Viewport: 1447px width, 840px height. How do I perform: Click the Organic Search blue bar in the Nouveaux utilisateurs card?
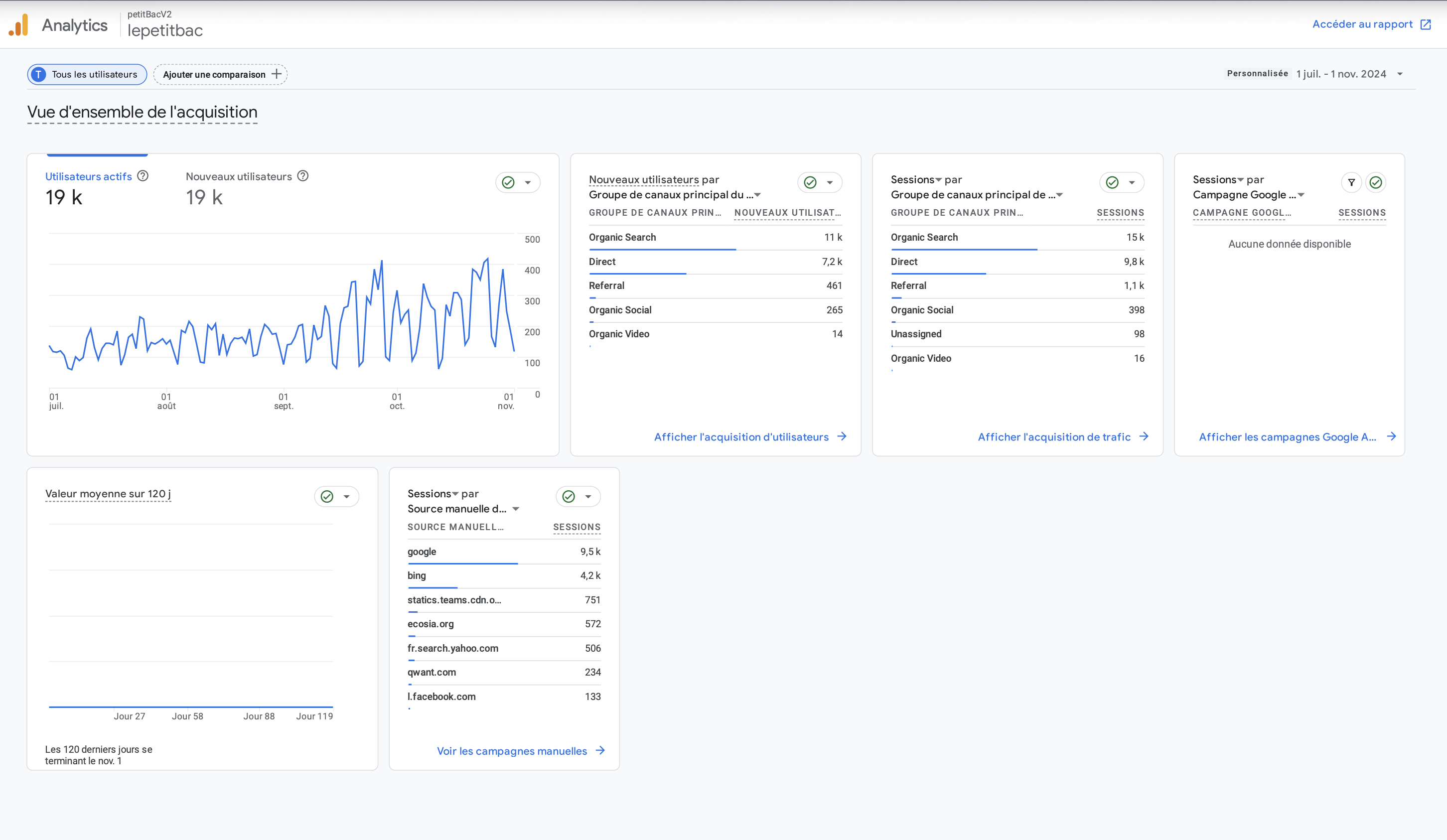tap(662, 250)
